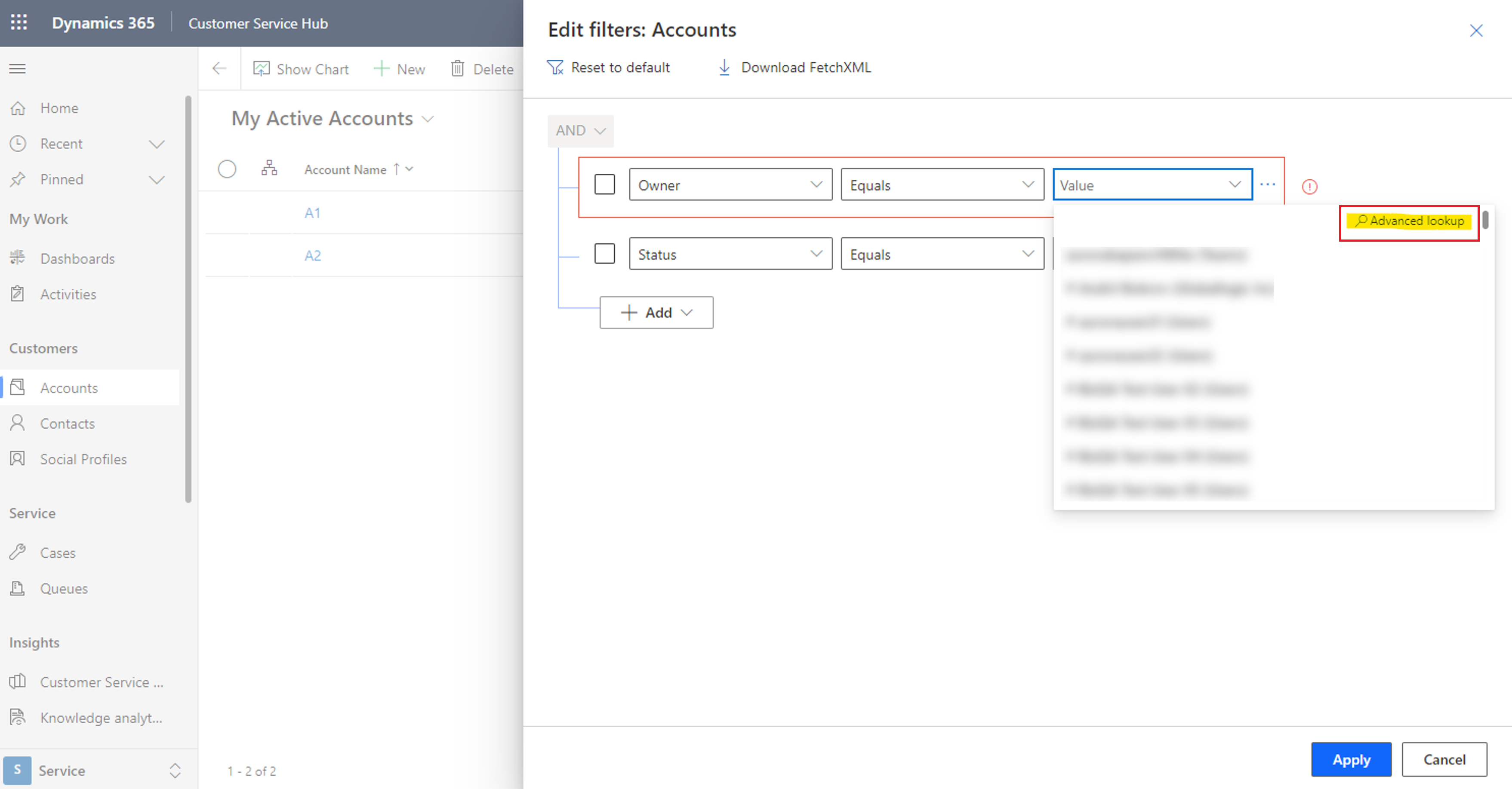1512x789 pixels.
Task: Click the more options ellipsis button
Action: pos(1268,185)
